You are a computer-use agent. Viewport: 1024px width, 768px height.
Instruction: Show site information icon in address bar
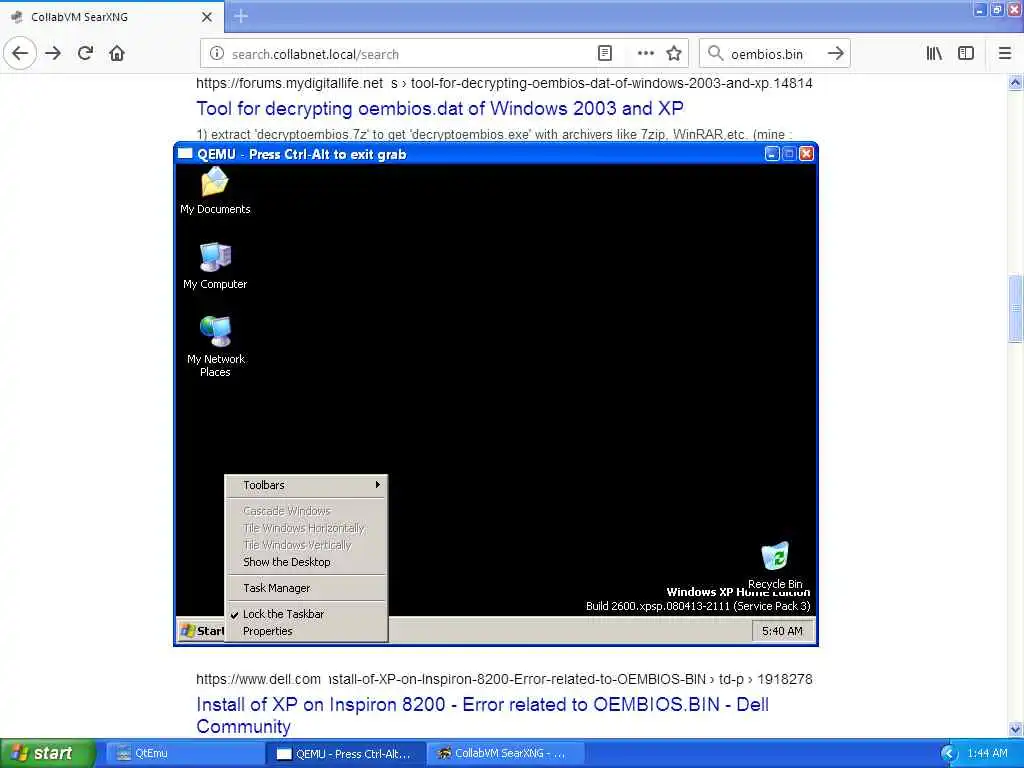tap(217, 54)
